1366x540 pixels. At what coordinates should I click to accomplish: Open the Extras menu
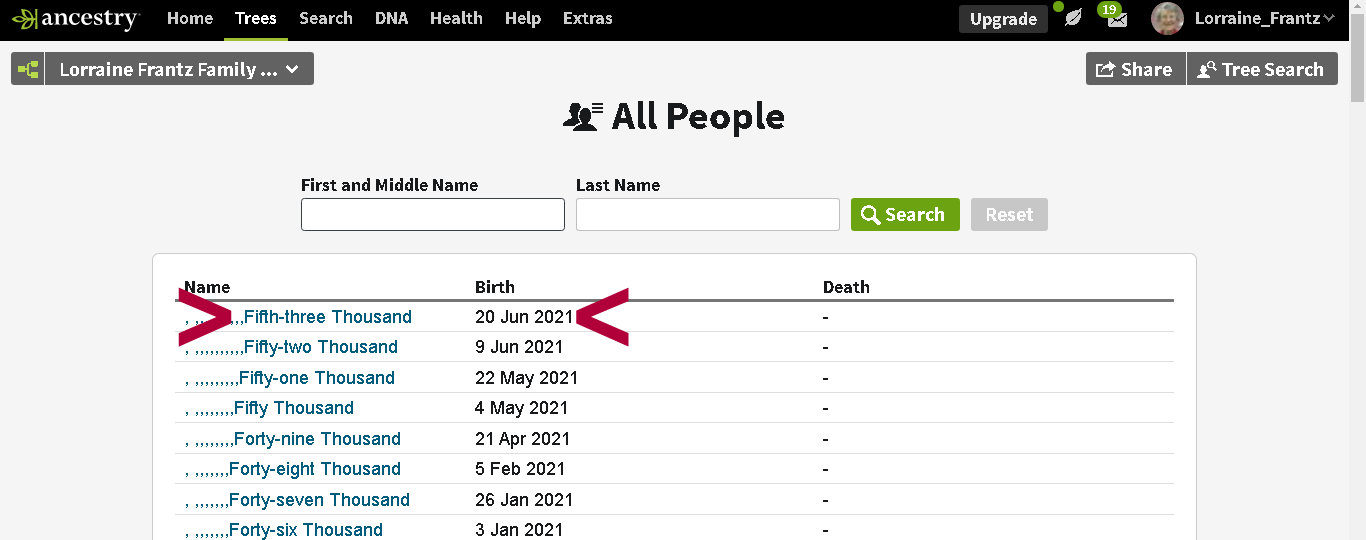587,19
